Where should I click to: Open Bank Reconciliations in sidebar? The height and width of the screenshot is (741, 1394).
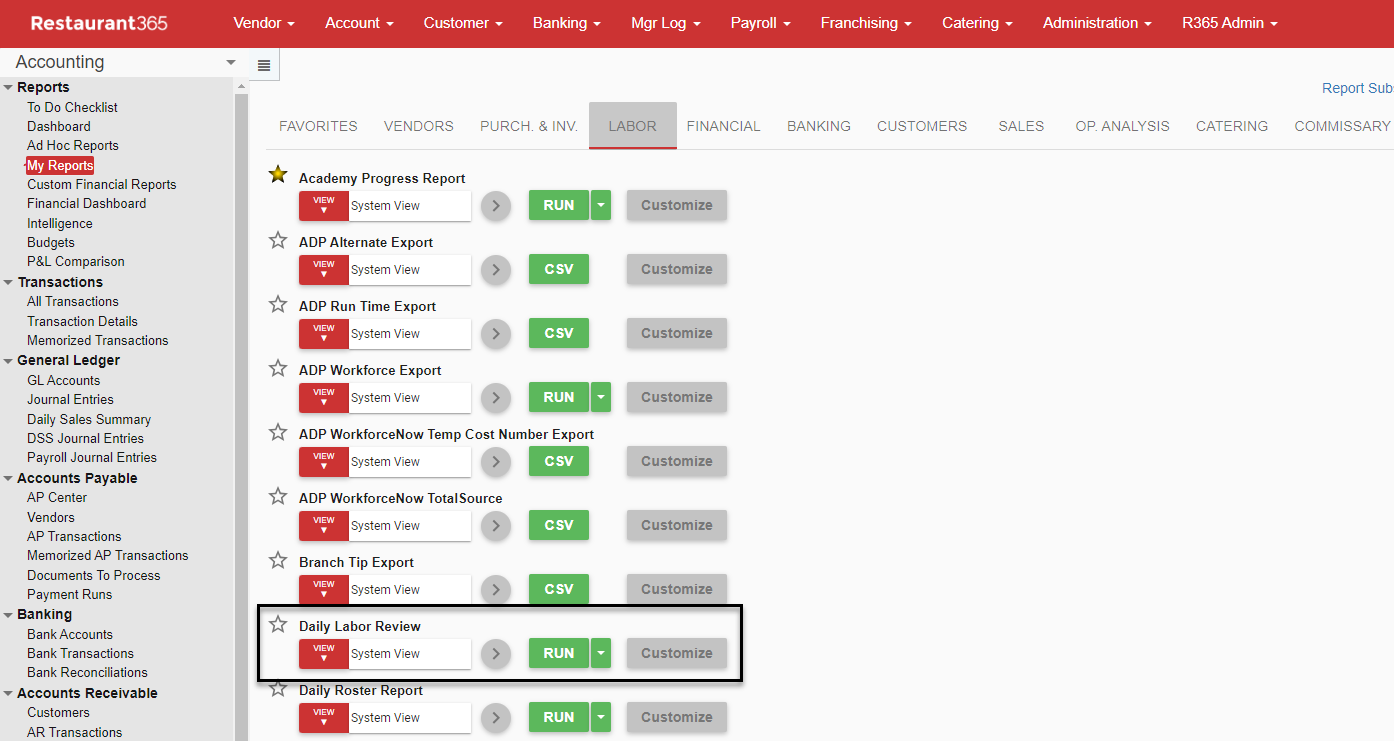[87, 672]
